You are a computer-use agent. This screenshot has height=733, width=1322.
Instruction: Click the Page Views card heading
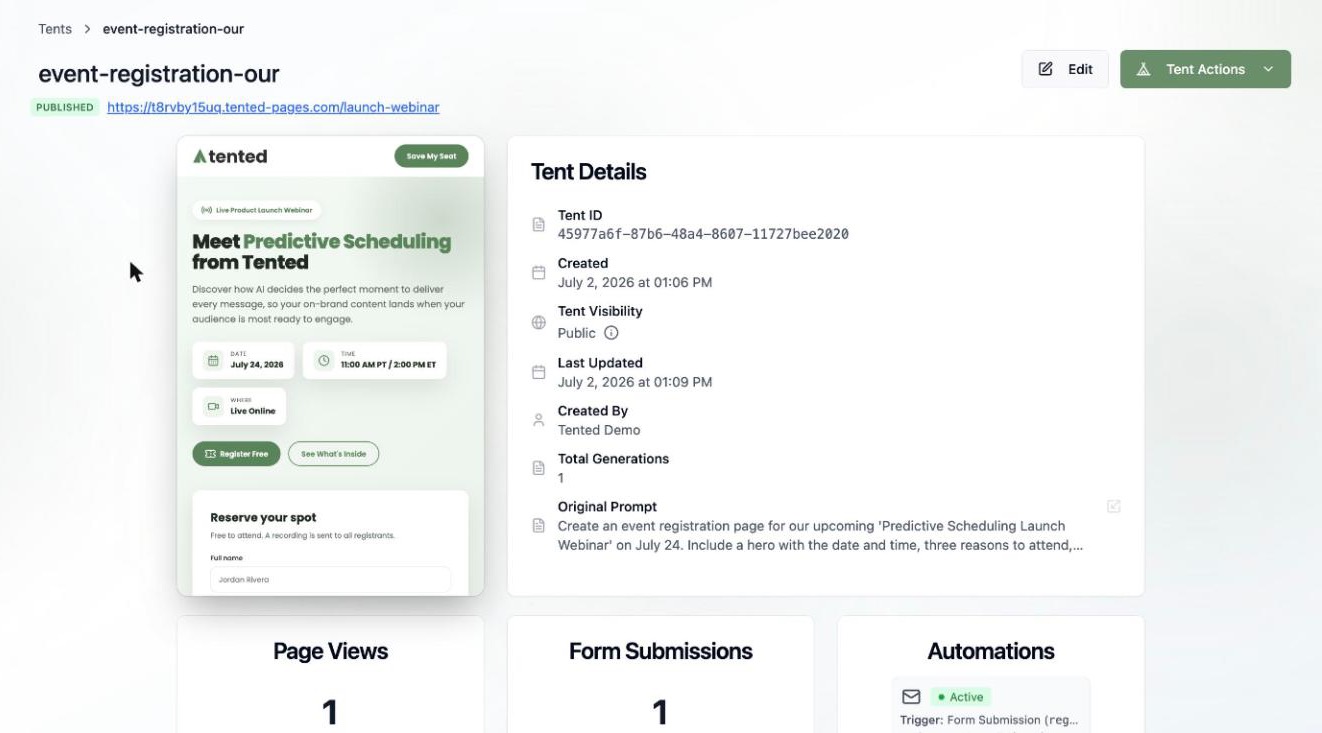coord(330,651)
